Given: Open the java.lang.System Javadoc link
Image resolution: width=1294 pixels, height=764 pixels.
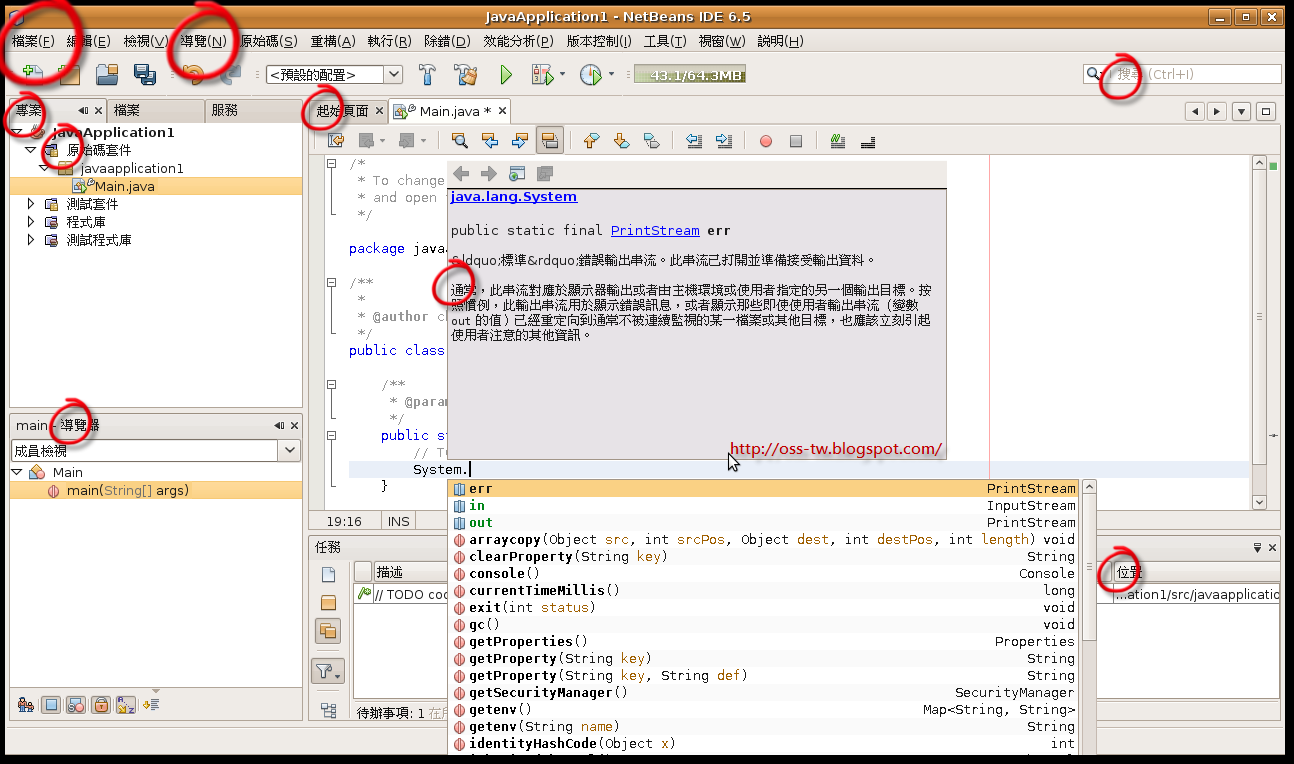Looking at the screenshot, I should point(513,196).
